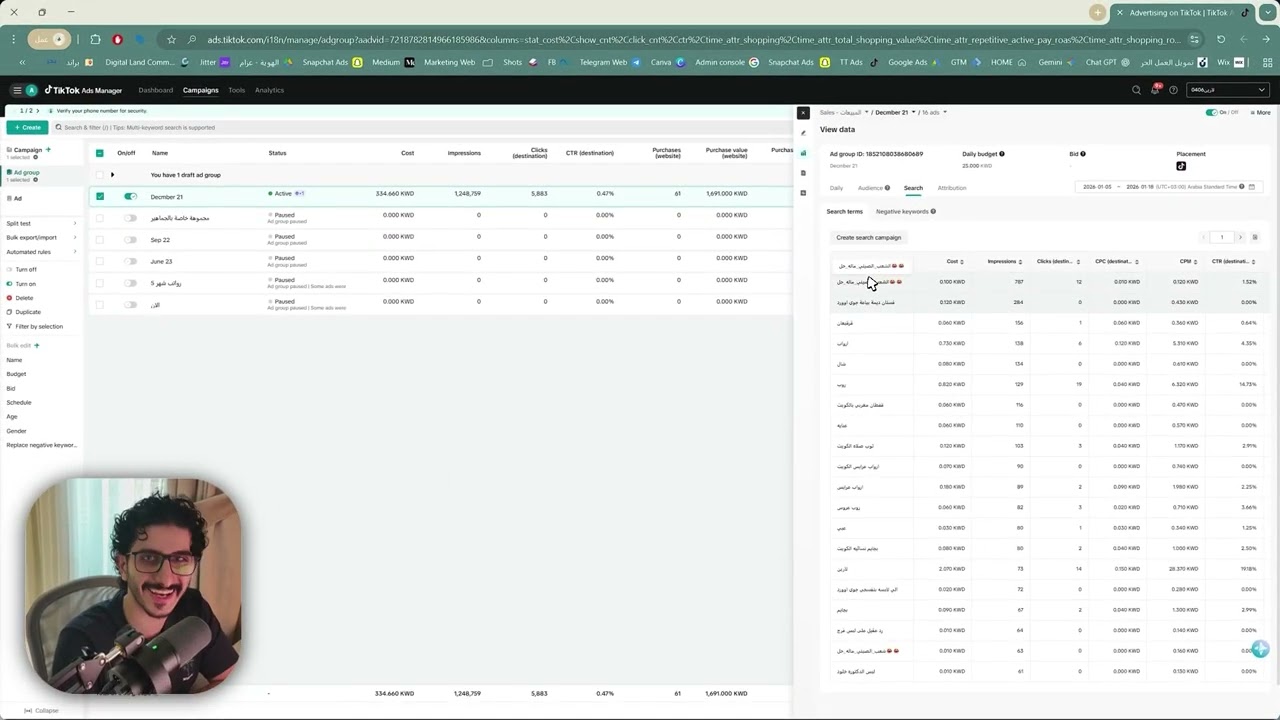Click the green Create button
The height and width of the screenshot is (720, 1280).
pyautogui.click(x=27, y=127)
